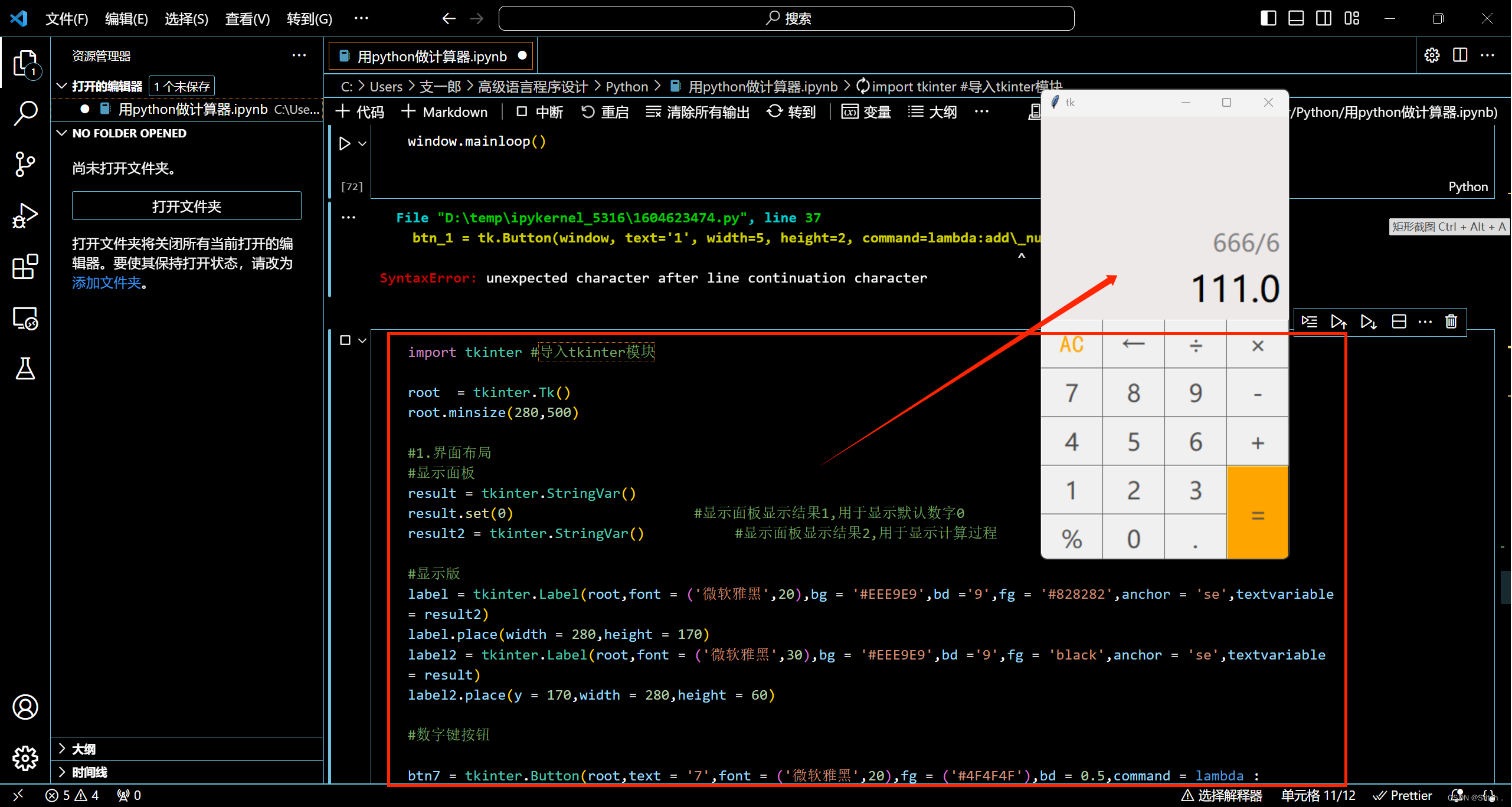
Task: Select the open editor file in sidebar list
Action: (188, 109)
